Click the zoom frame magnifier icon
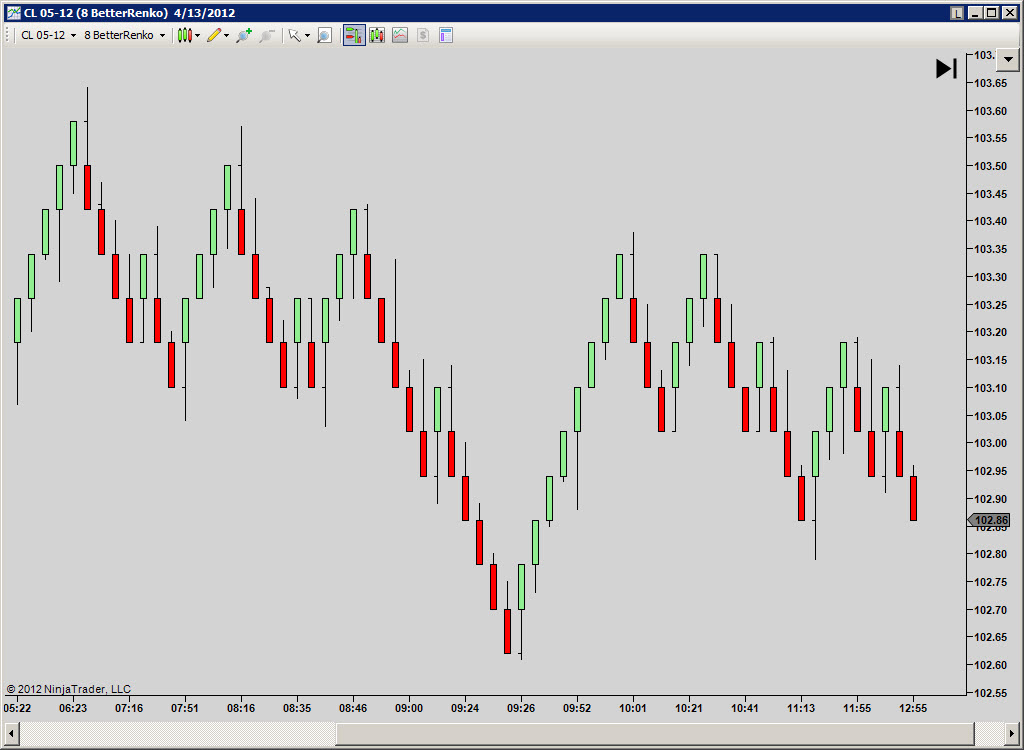Viewport: 1024px width, 750px height. [325, 35]
